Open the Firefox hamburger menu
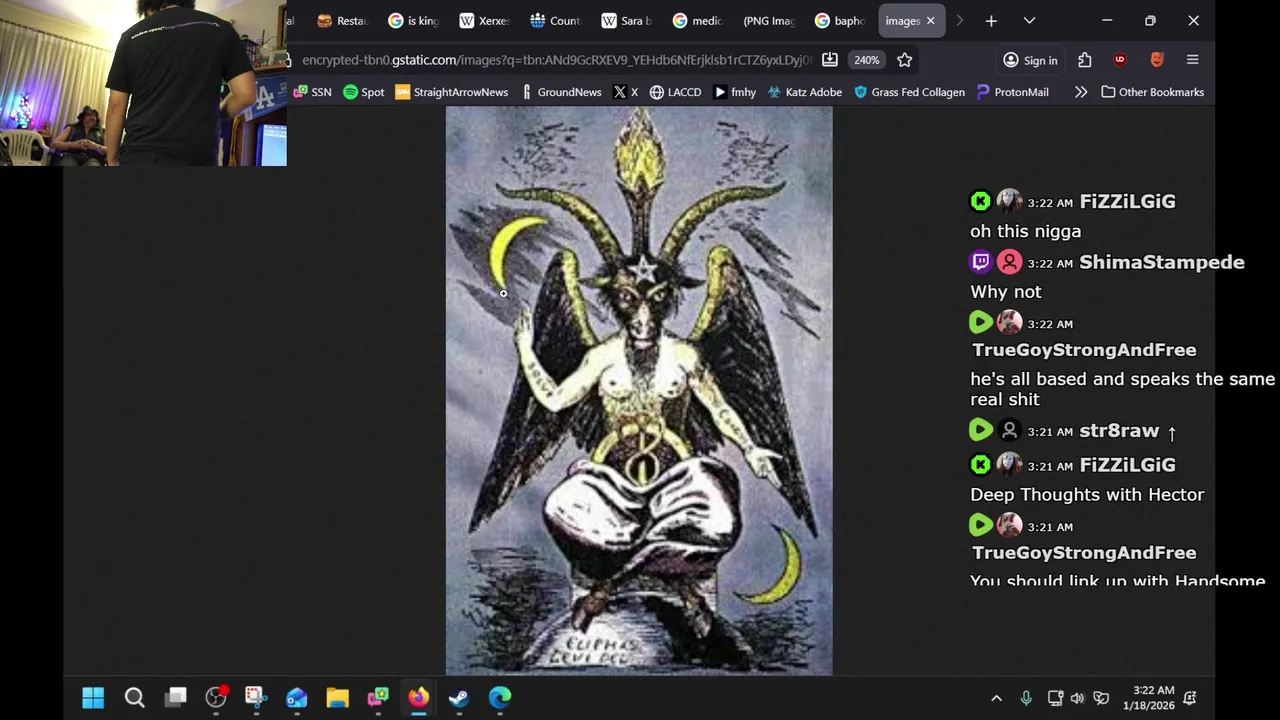 [x=1192, y=60]
